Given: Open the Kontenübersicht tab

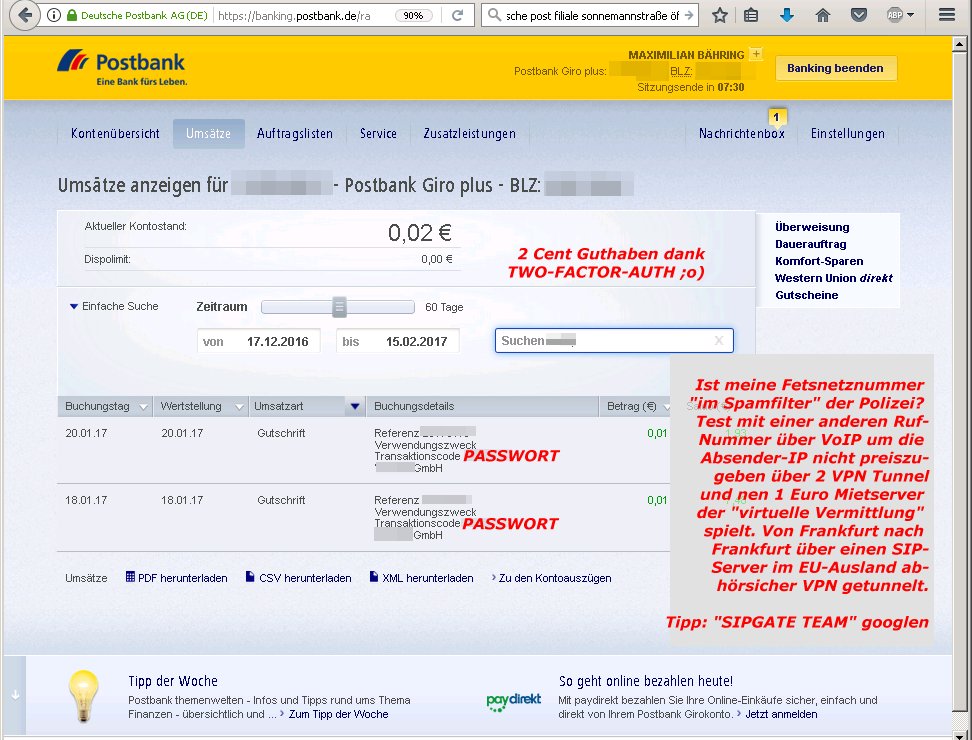Looking at the screenshot, I should pos(115,133).
